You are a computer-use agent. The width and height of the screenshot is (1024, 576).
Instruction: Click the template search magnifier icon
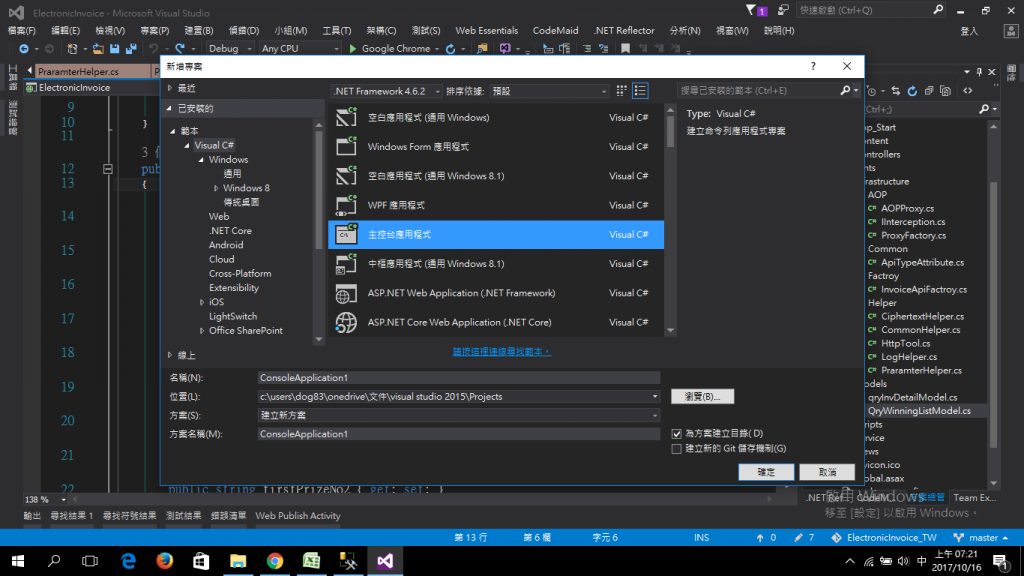(845, 91)
